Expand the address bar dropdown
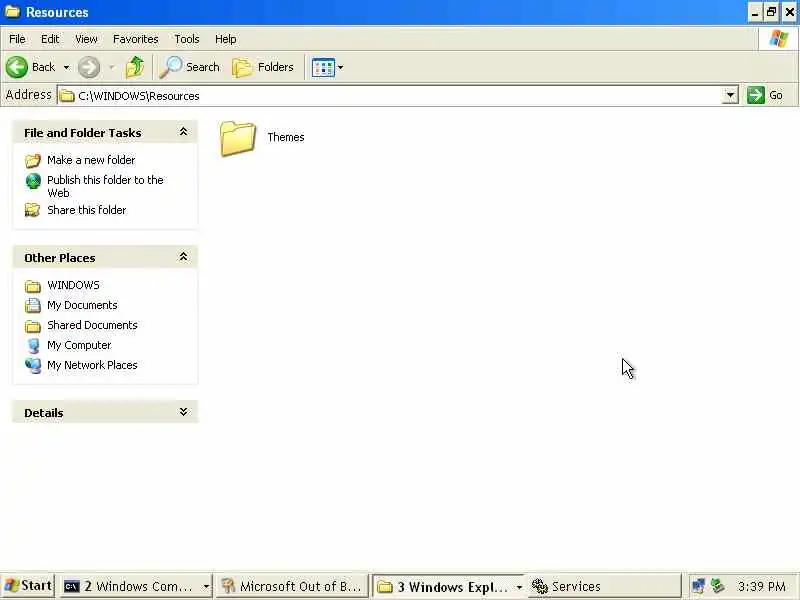 tap(730, 95)
